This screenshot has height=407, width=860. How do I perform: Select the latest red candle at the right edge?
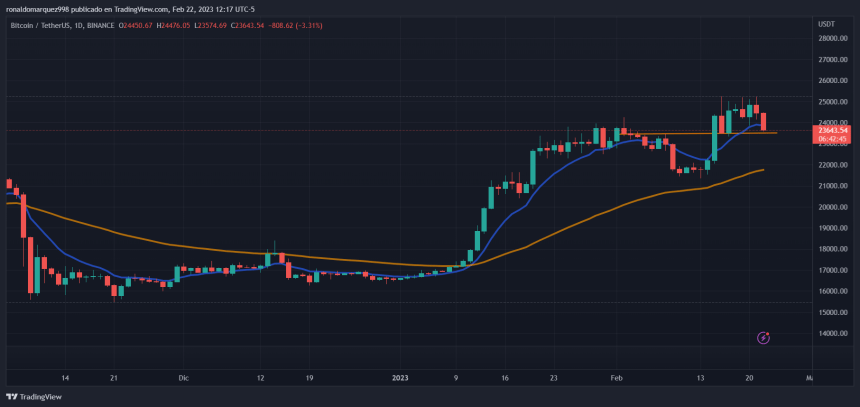click(x=763, y=122)
